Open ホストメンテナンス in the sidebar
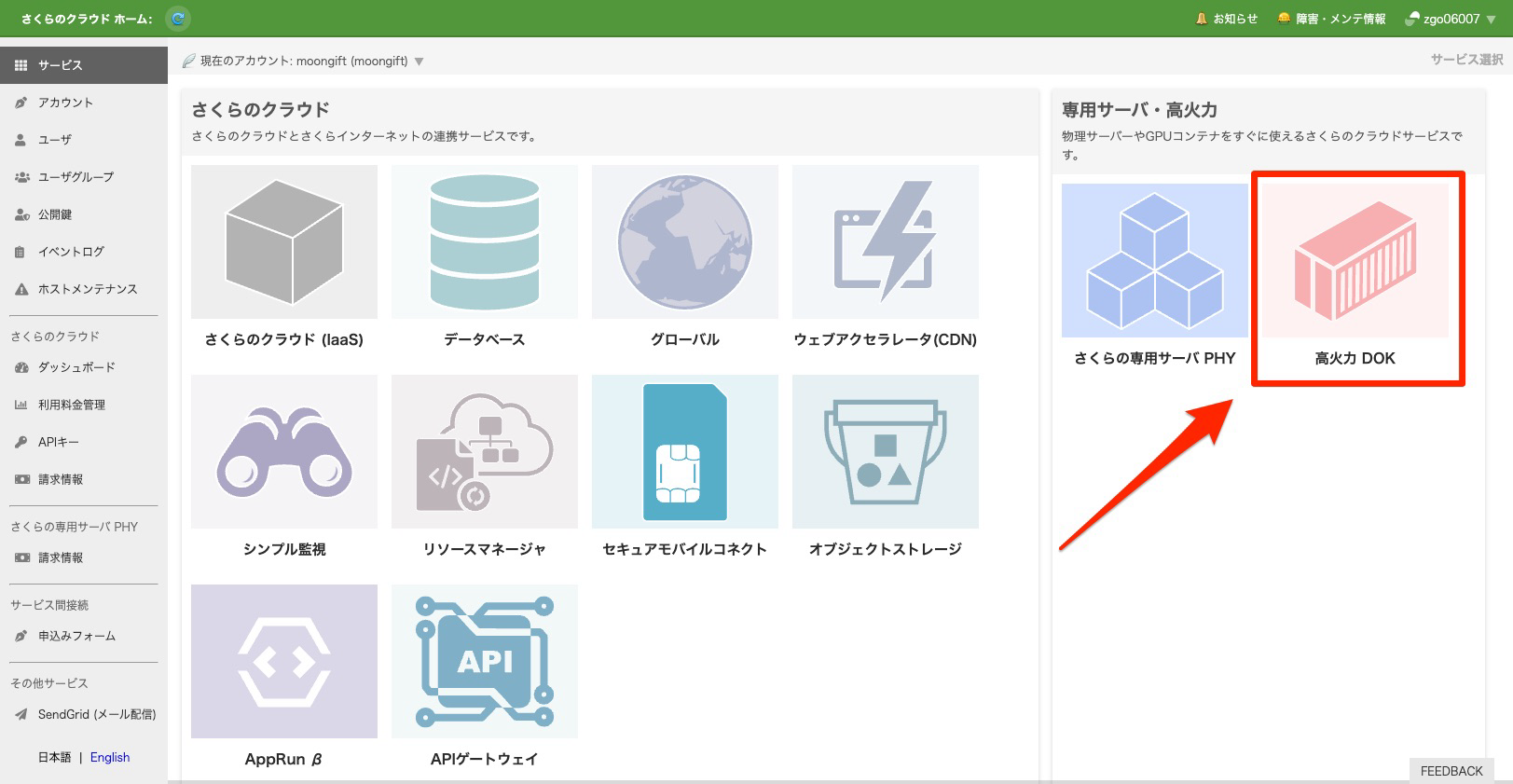The width and height of the screenshot is (1513, 784). pyautogui.click(x=84, y=289)
